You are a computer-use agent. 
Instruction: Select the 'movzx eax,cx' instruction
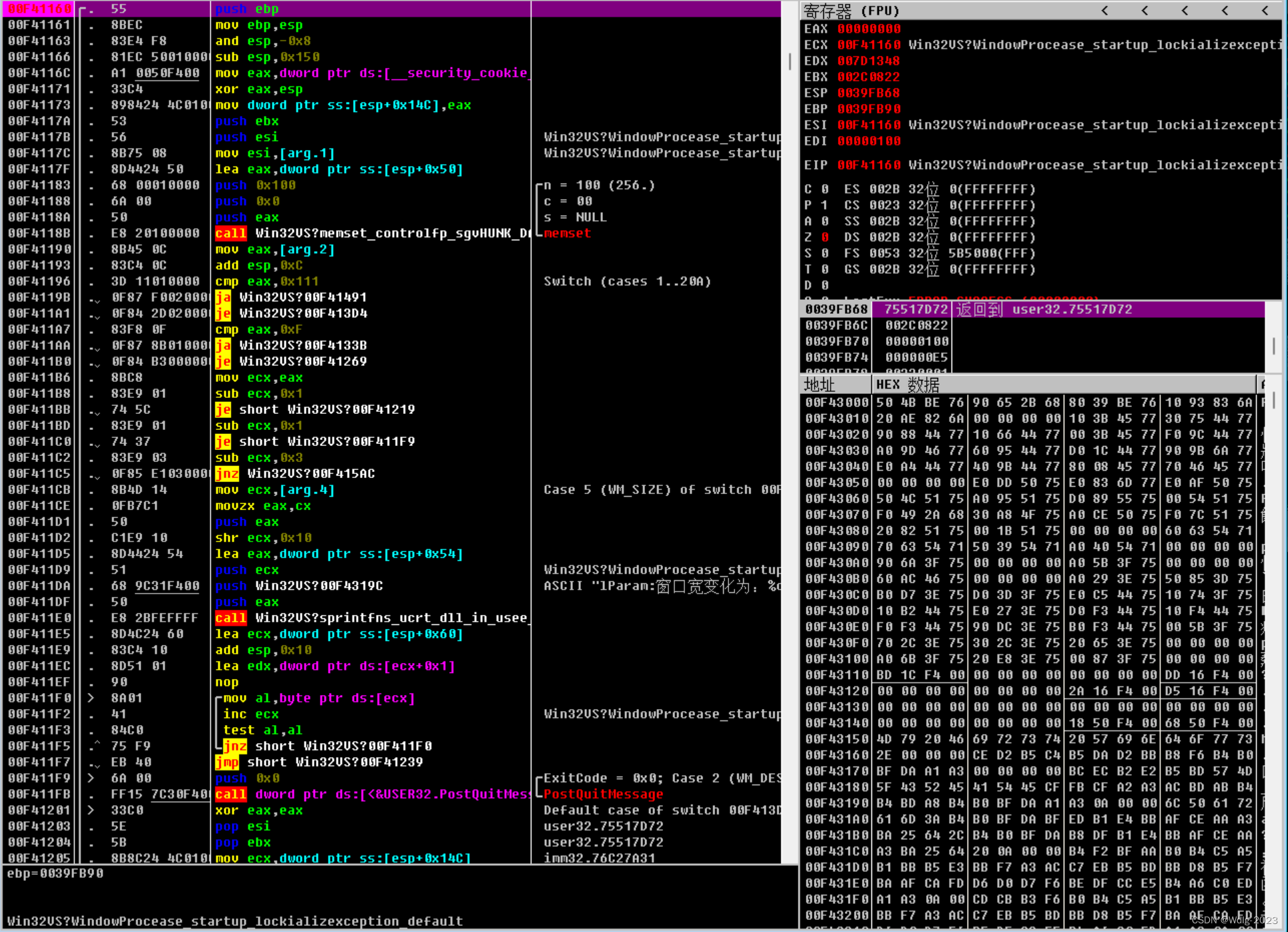pos(263,506)
